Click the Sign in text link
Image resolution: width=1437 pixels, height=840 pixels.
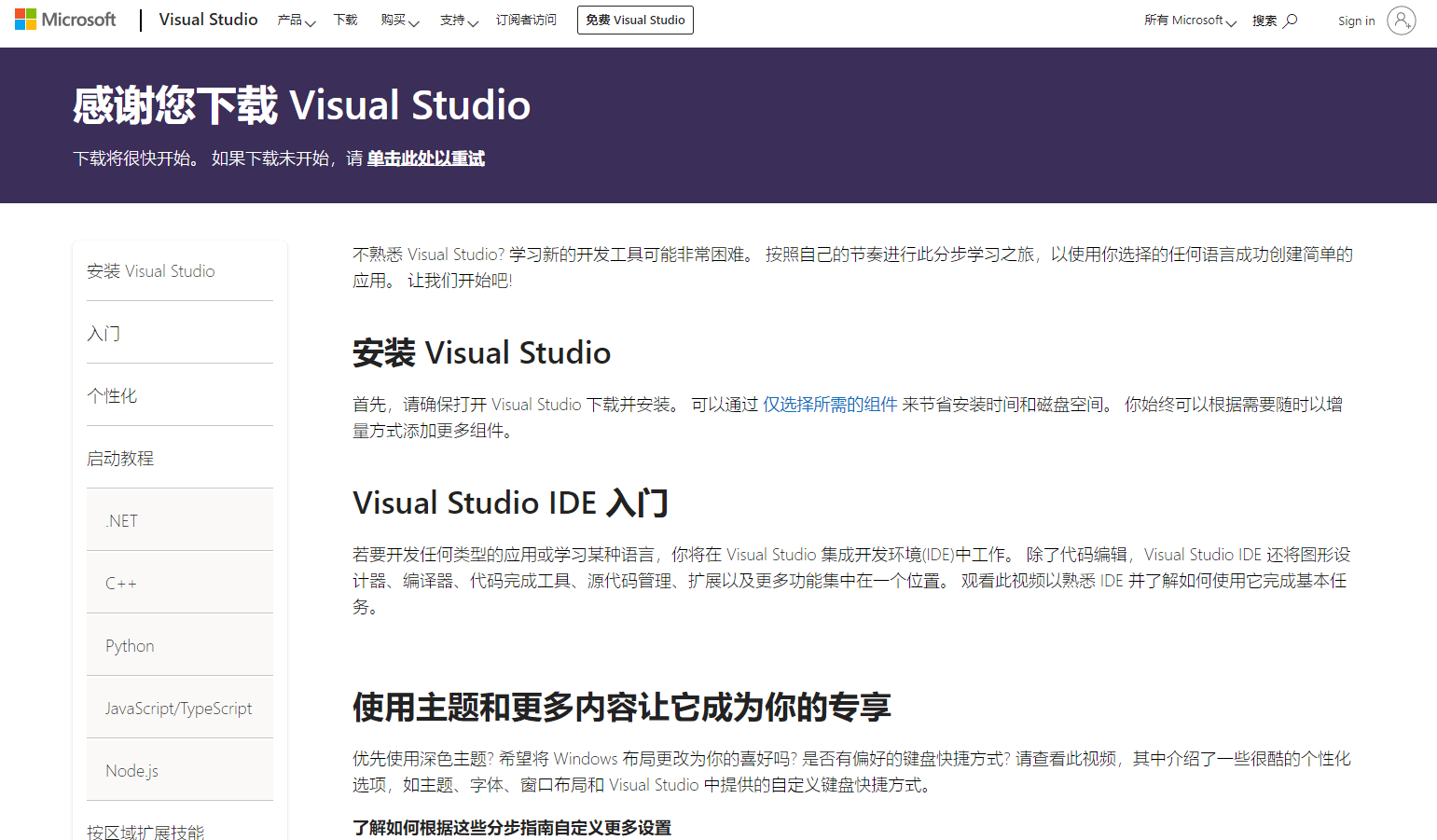pyautogui.click(x=1356, y=21)
